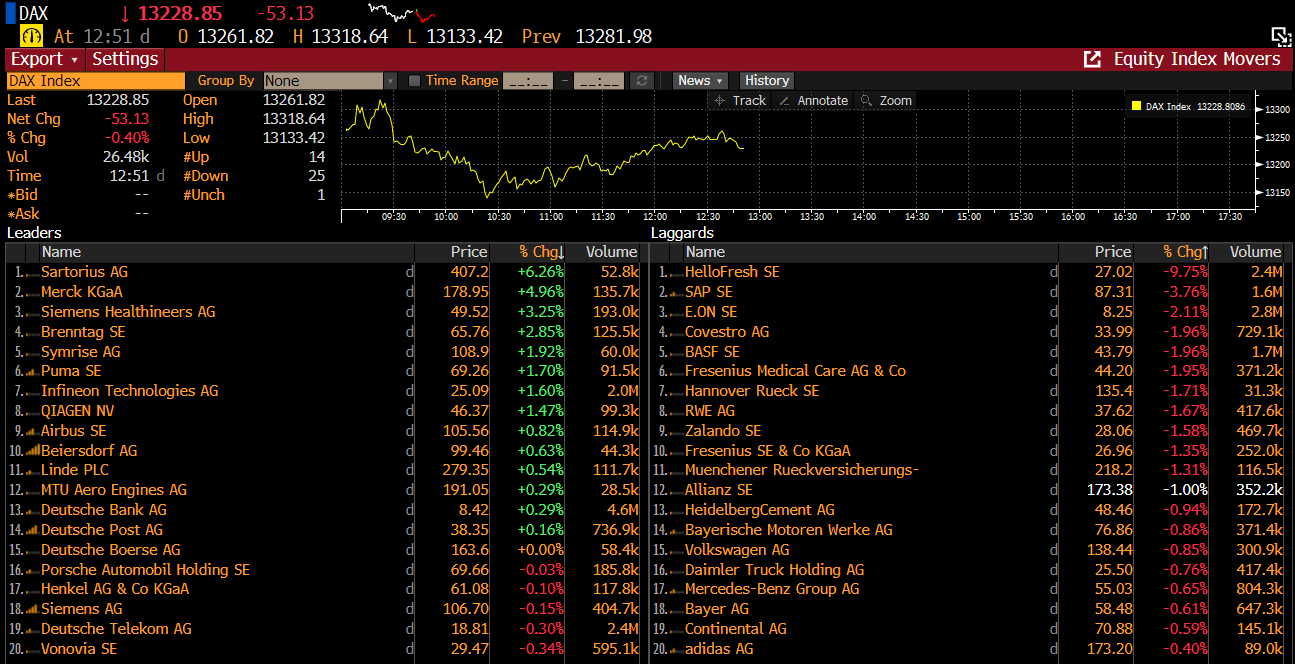Click the DAX Index input field
Viewport: 1295px width, 664px height.
coord(95,81)
